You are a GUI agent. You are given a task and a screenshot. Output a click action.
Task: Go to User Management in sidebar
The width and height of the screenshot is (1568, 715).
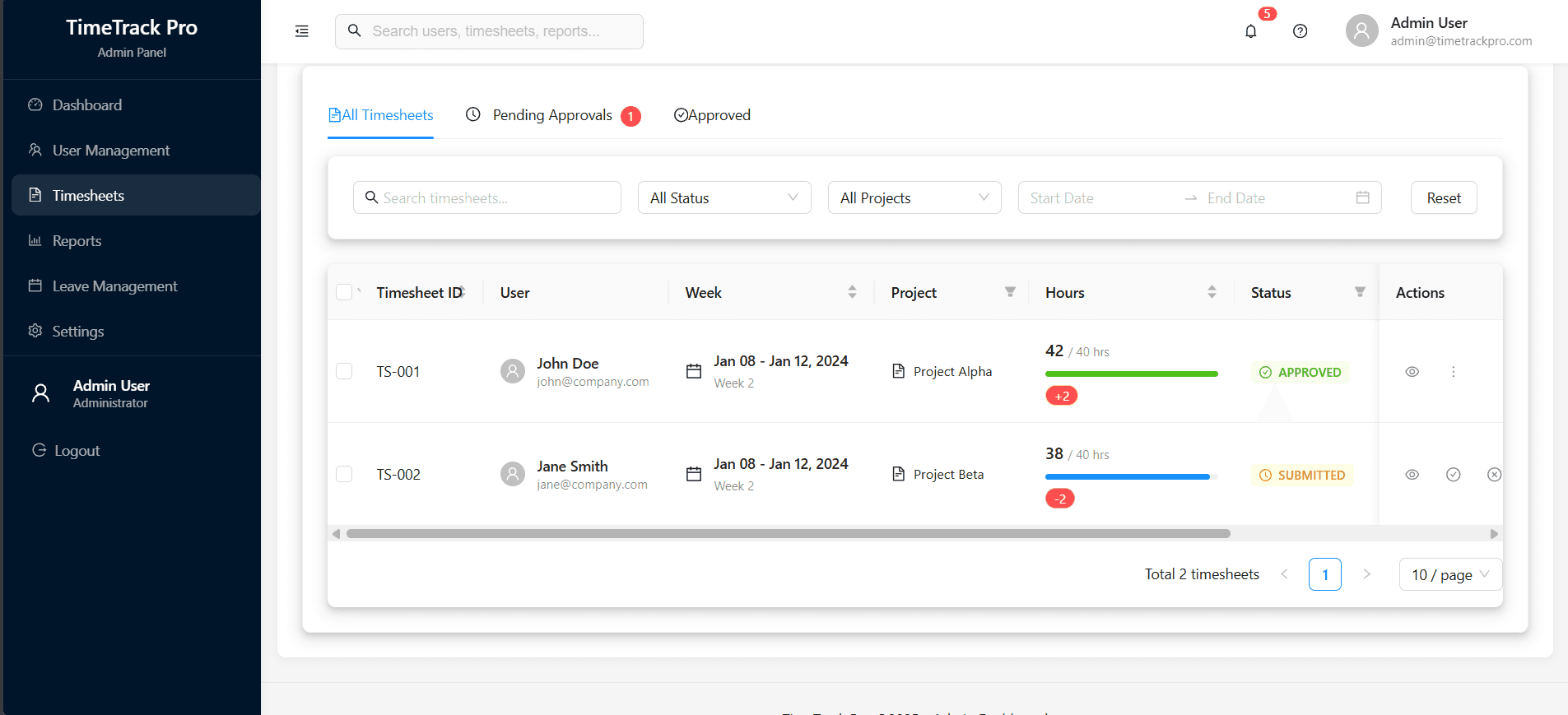(x=136, y=150)
